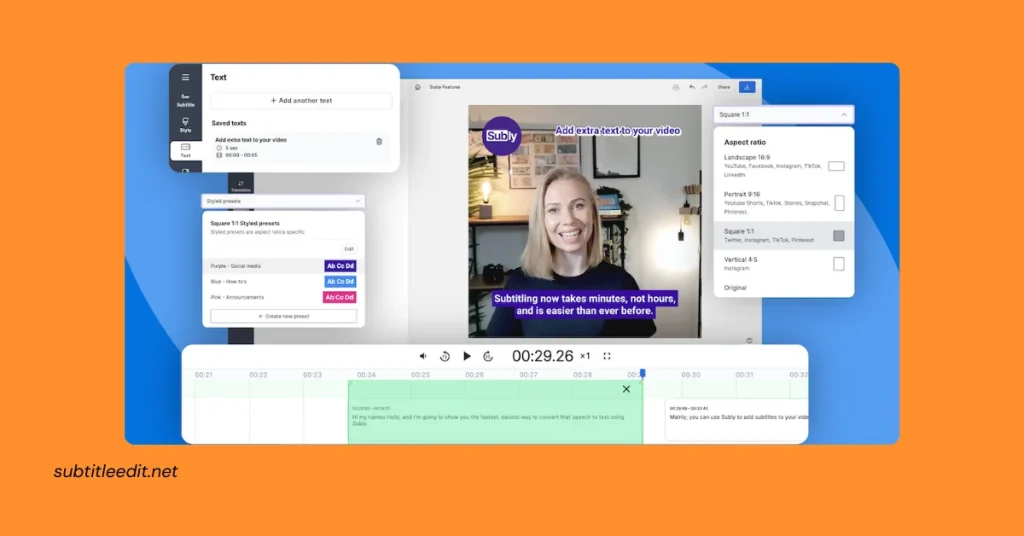
Task: Click the blue Ab Cc Dd swatch
Action: point(340,281)
